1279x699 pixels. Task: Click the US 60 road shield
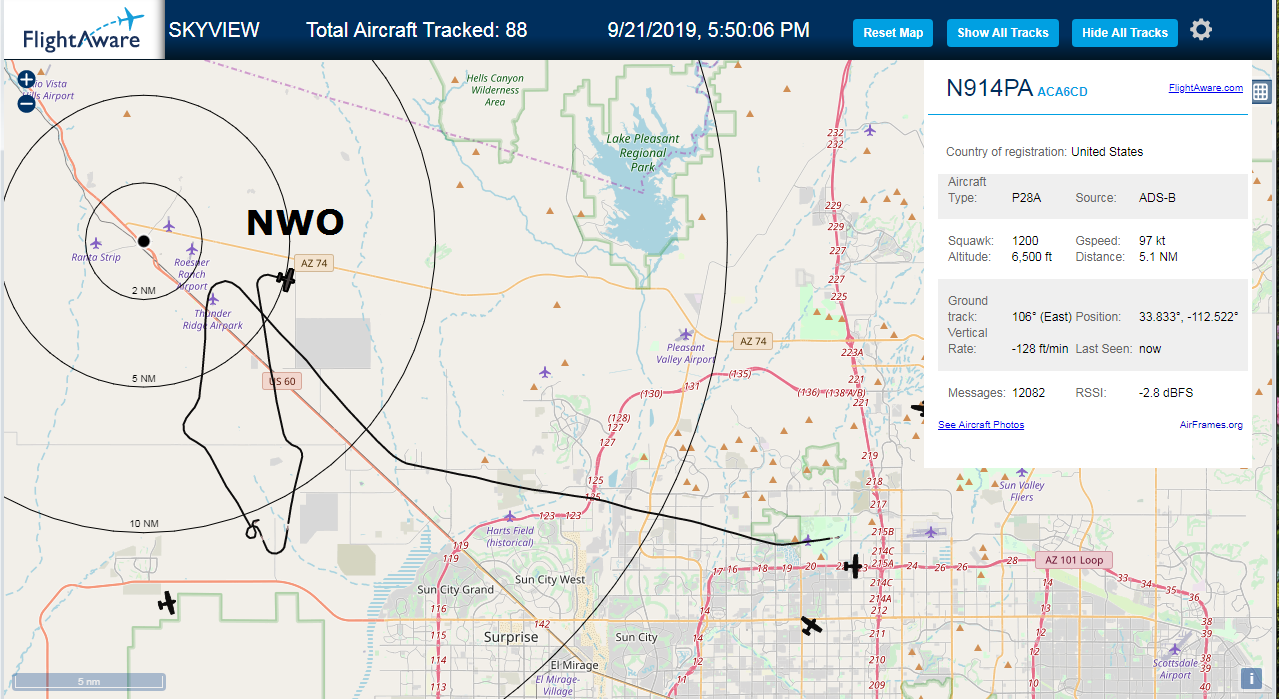[281, 381]
